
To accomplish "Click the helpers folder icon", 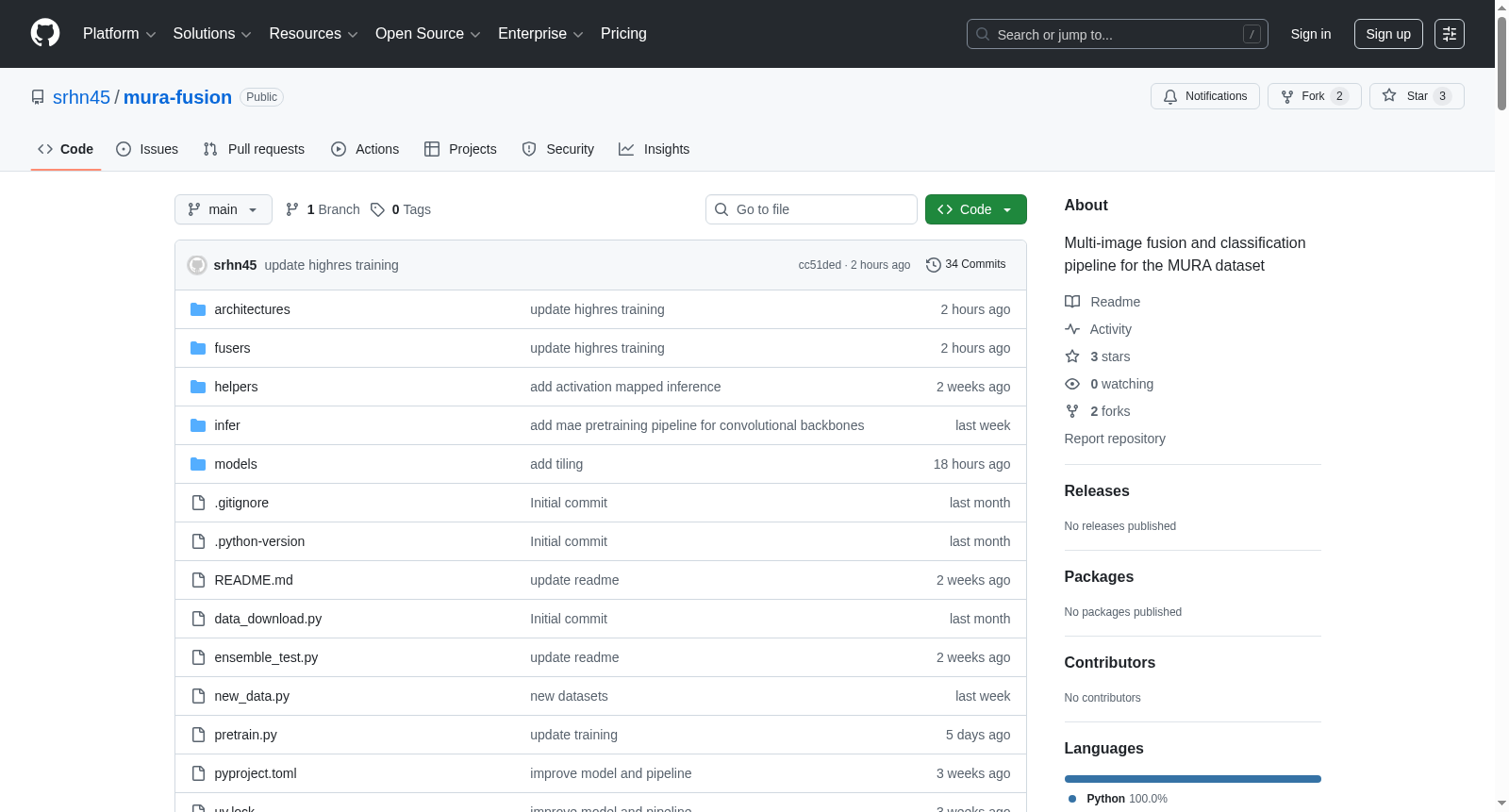I will [x=198, y=387].
